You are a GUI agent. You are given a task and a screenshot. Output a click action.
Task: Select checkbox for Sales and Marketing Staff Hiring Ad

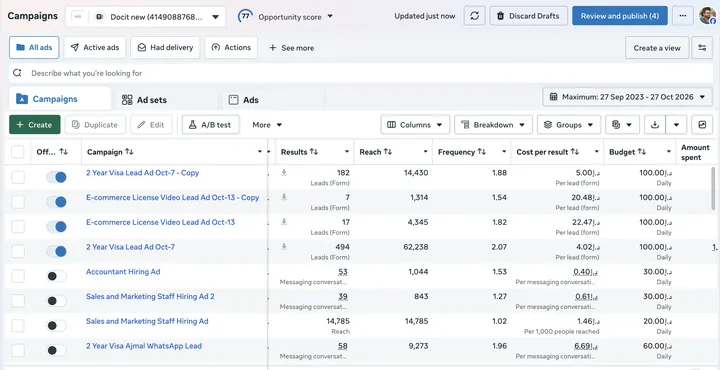point(18,326)
